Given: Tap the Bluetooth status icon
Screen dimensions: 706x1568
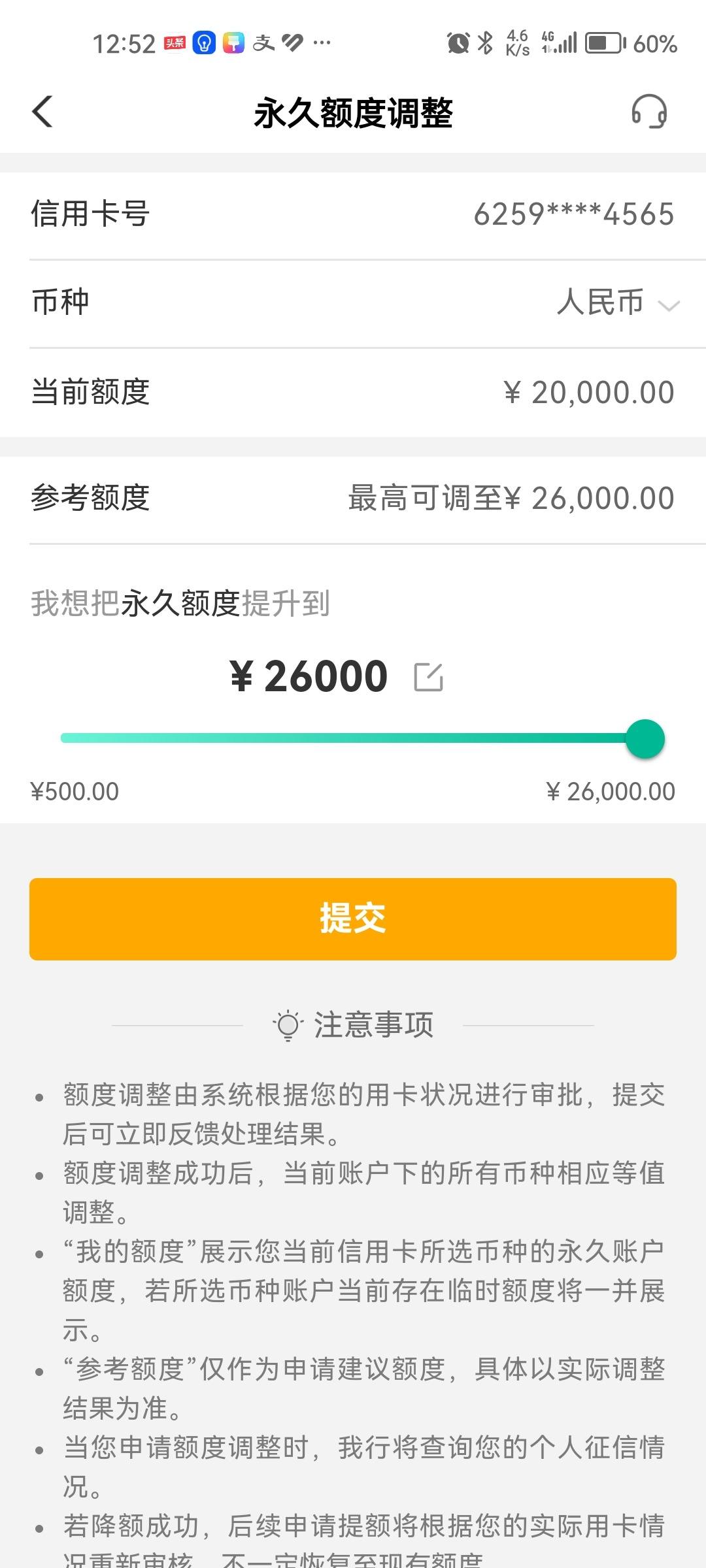Looking at the screenshot, I should (486, 43).
